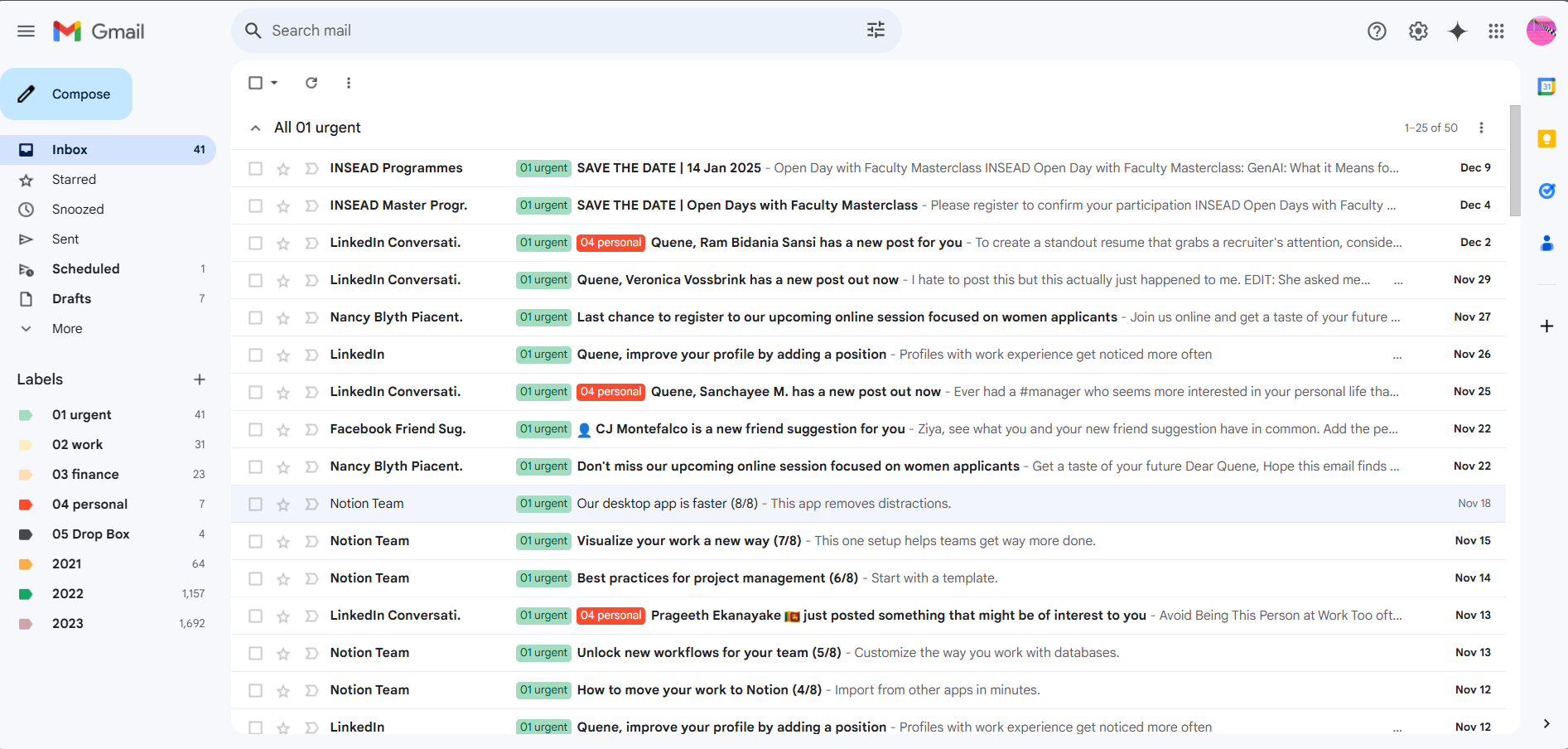Open the Sent folder

[108, 239]
